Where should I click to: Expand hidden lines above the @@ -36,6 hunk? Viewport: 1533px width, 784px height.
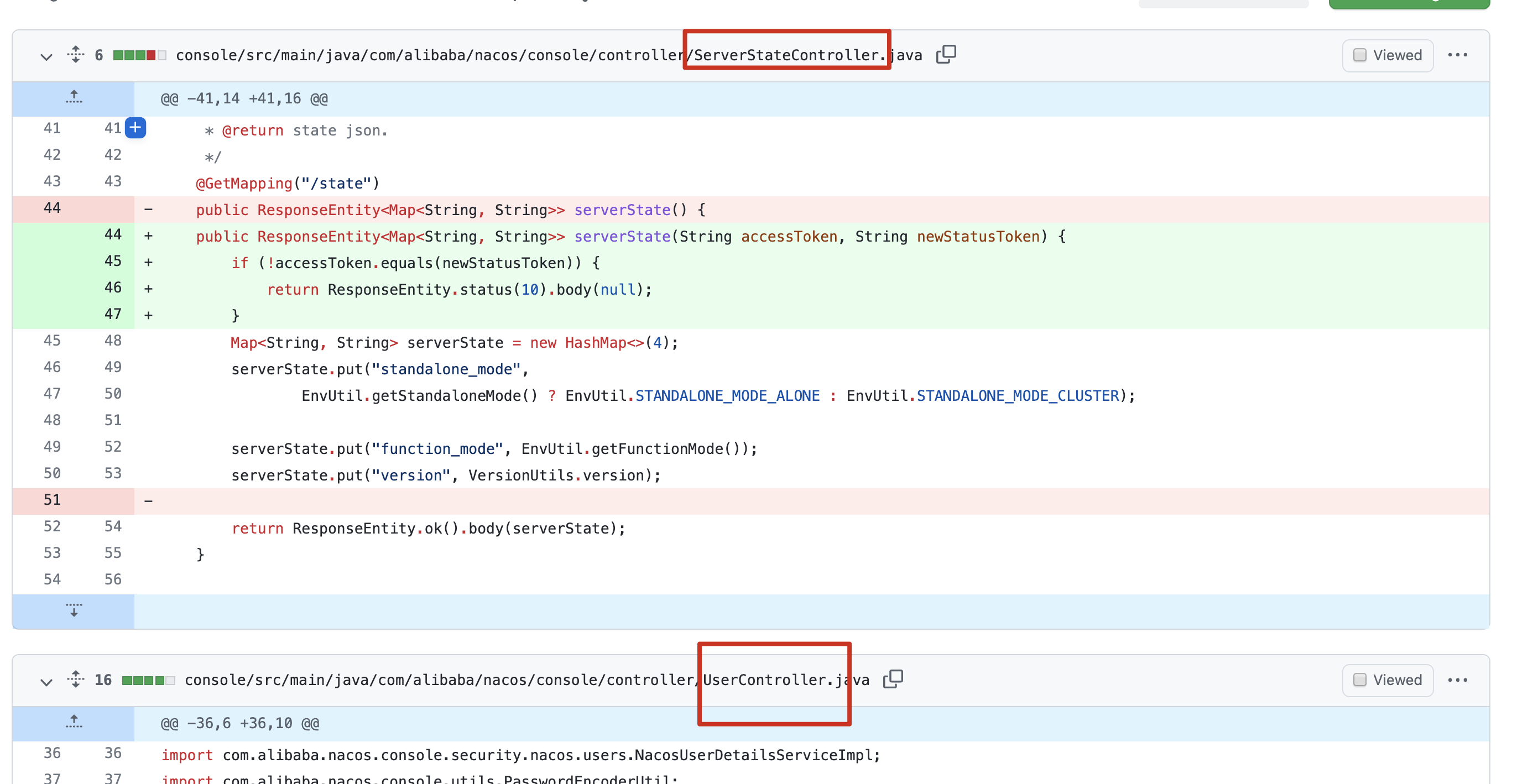[x=73, y=723]
